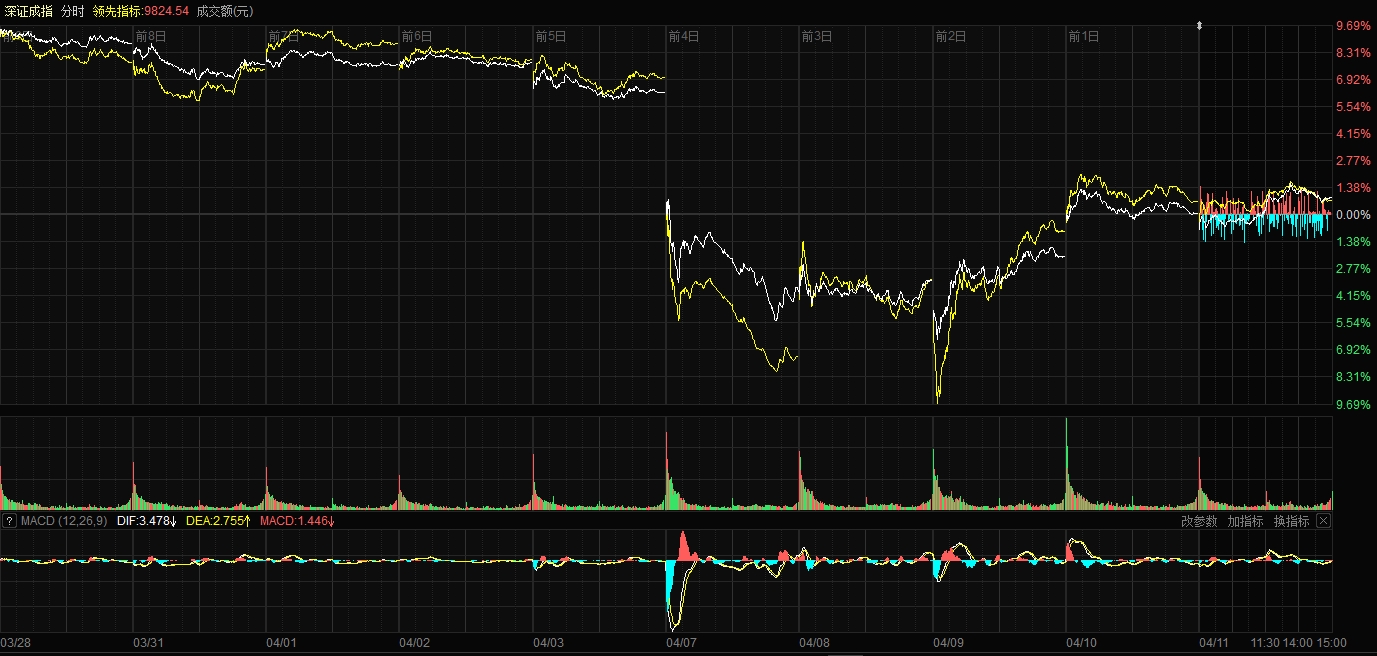The image size is (1377, 656).
Task: Click 加指标 to add an indicator
Action: [1245, 521]
